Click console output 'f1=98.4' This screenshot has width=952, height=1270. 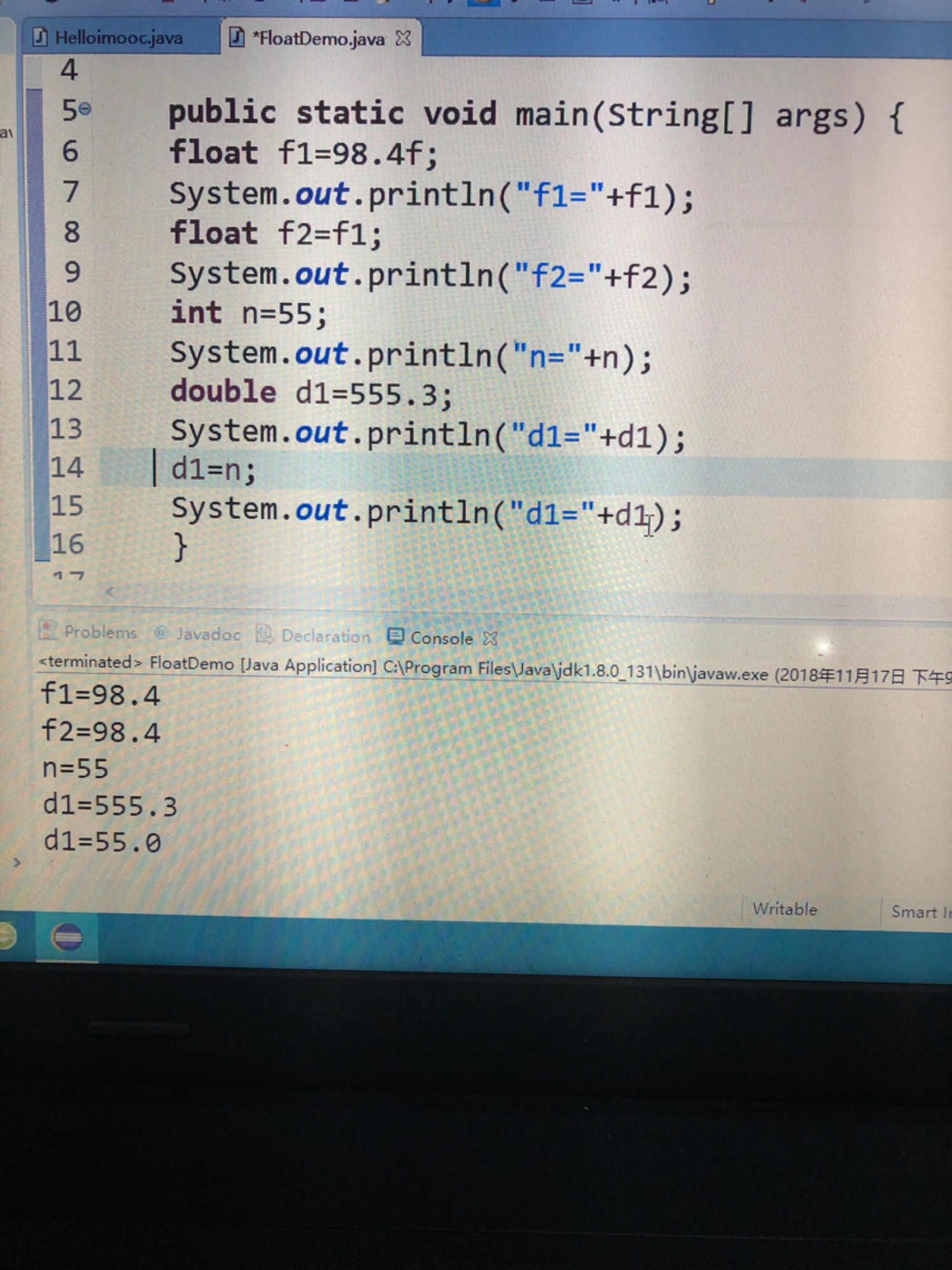100,695
